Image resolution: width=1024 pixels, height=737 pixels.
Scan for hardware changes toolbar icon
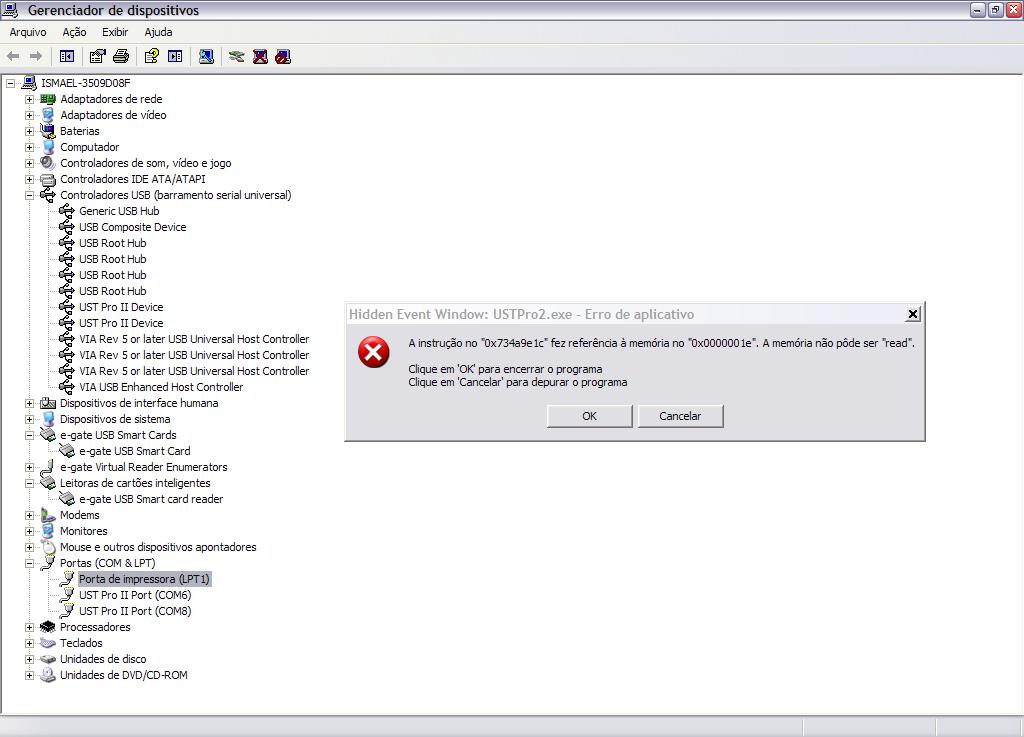tap(206, 57)
